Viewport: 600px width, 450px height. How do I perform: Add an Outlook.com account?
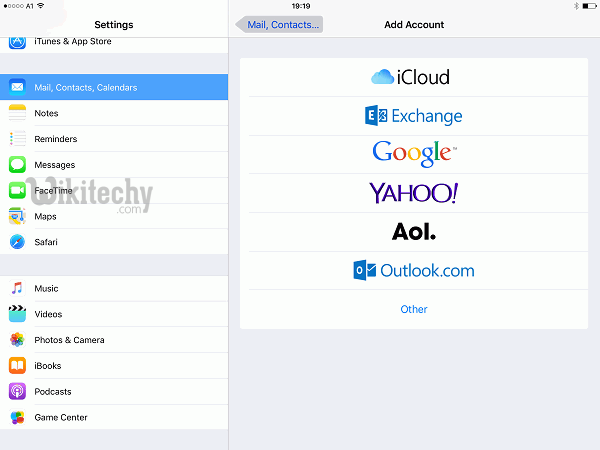413,270
